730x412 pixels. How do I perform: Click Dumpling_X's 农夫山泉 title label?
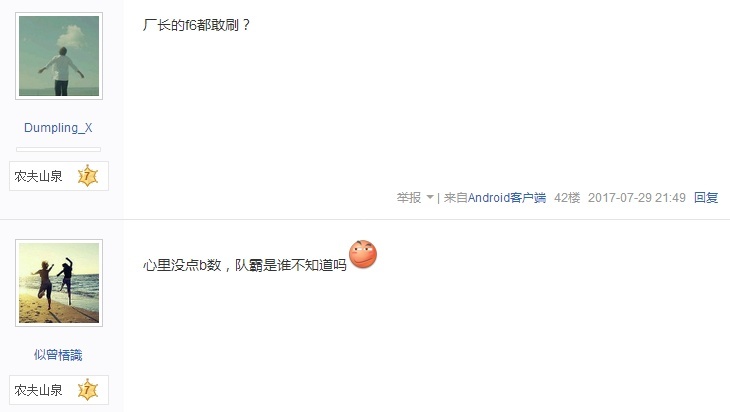click(x=38, y=176)
